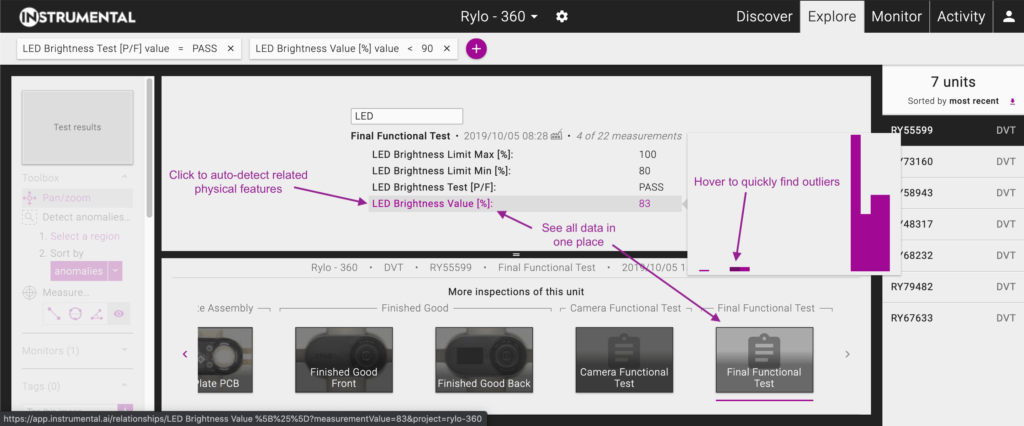Screen dimensions: 1024x426
Task: Select the Pan/zoom tool
Action: 77,198
